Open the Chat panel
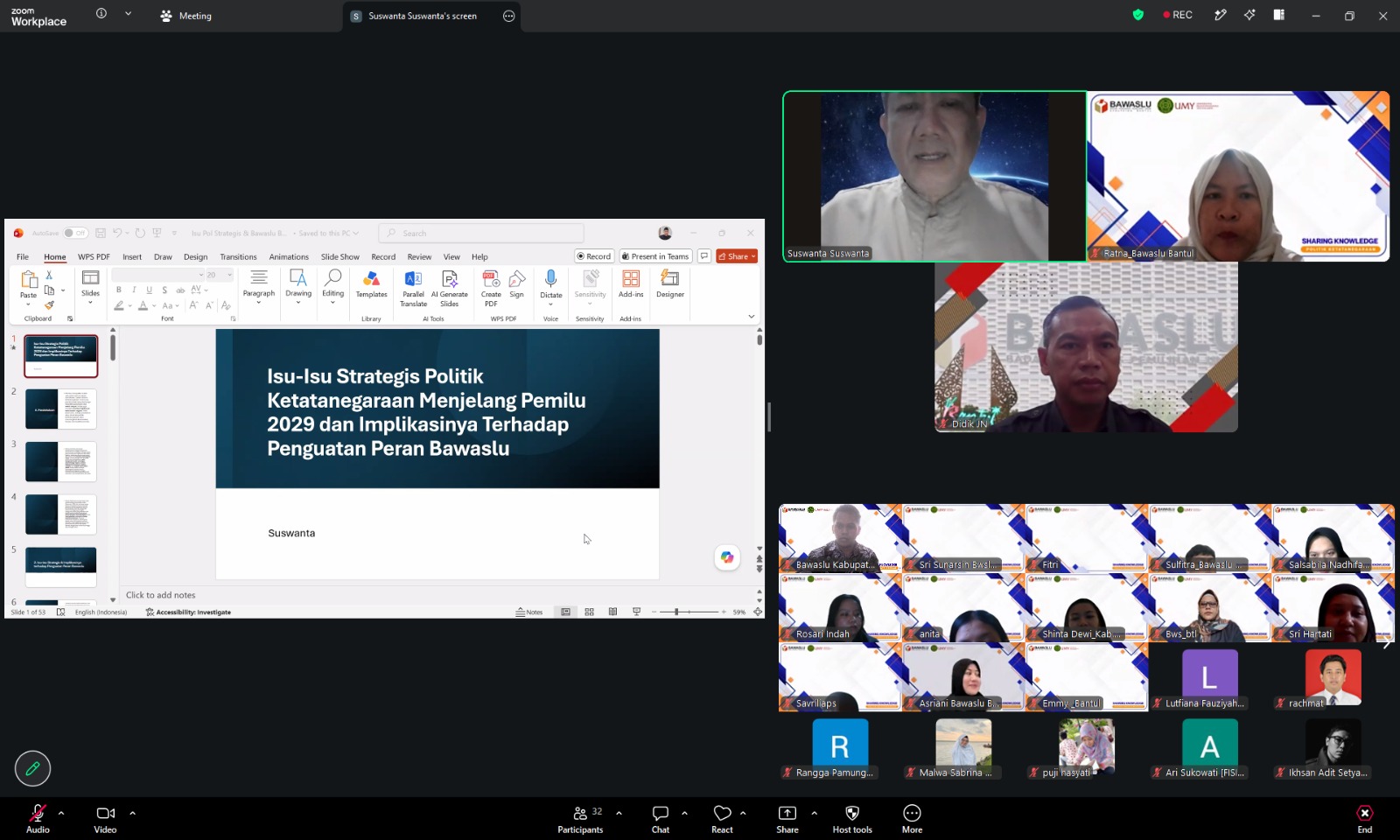The image size is (1400, 840). 661,819
